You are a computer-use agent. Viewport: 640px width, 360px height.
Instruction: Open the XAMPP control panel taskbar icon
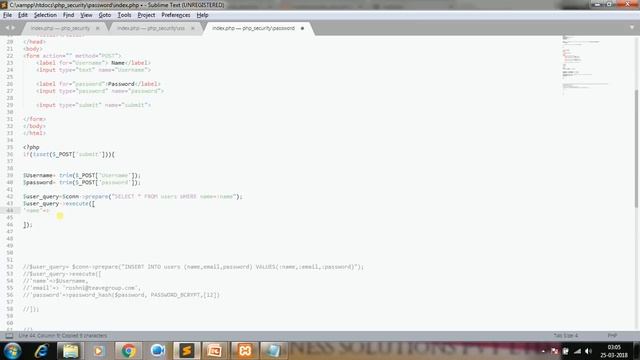point(244,351)
